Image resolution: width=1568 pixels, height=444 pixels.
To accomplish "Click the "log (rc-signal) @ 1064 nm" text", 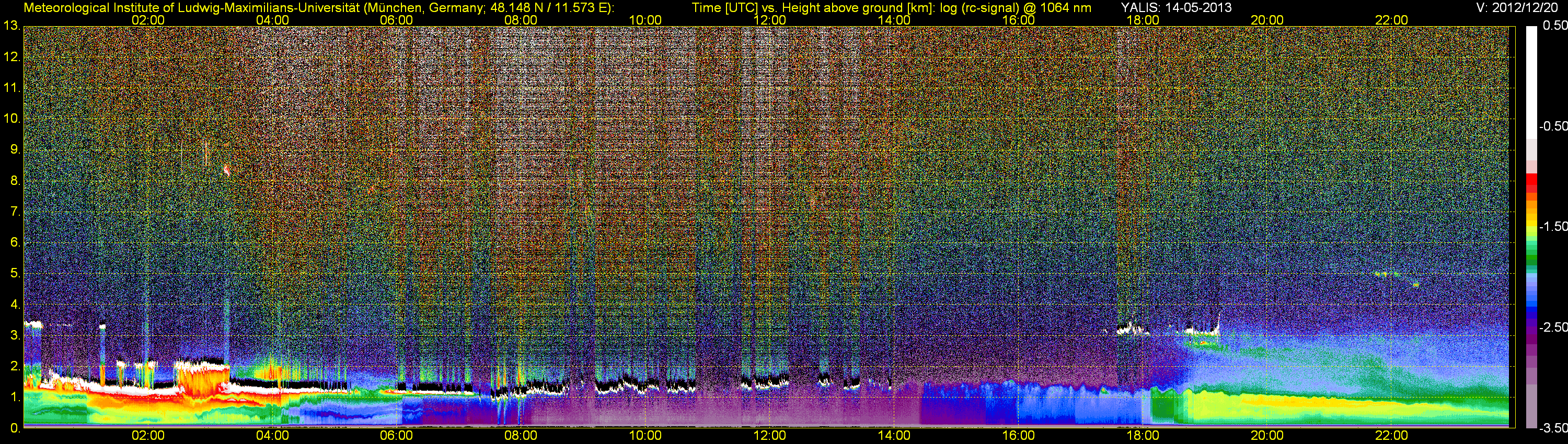I will pos(1016,7).
